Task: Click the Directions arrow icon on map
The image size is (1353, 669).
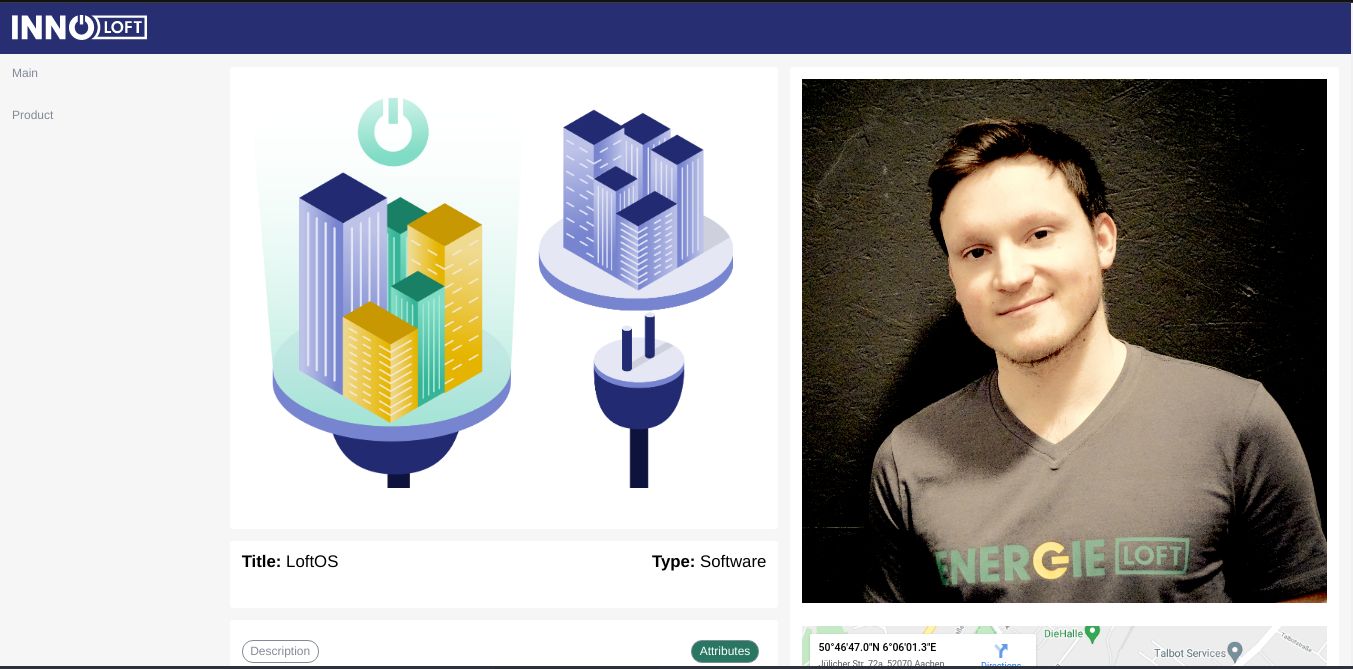Action: pos(1001,652)
